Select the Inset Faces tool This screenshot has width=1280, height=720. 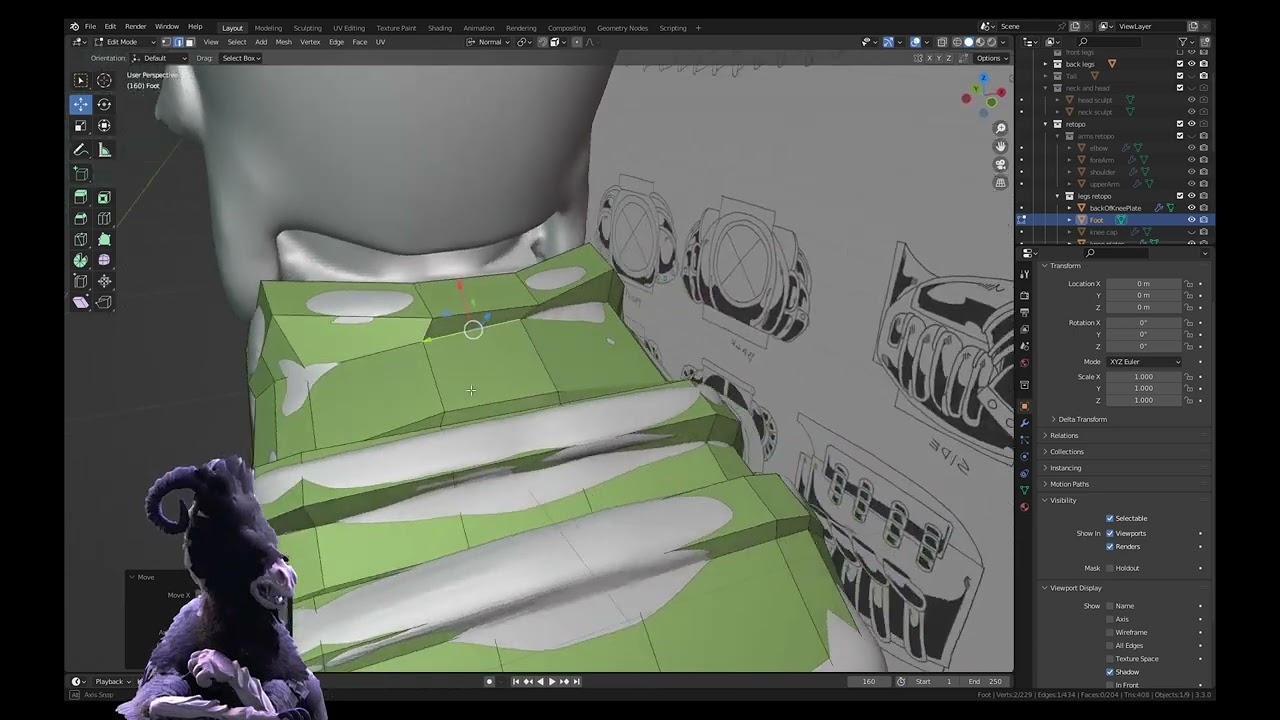[x=104, y=198]
